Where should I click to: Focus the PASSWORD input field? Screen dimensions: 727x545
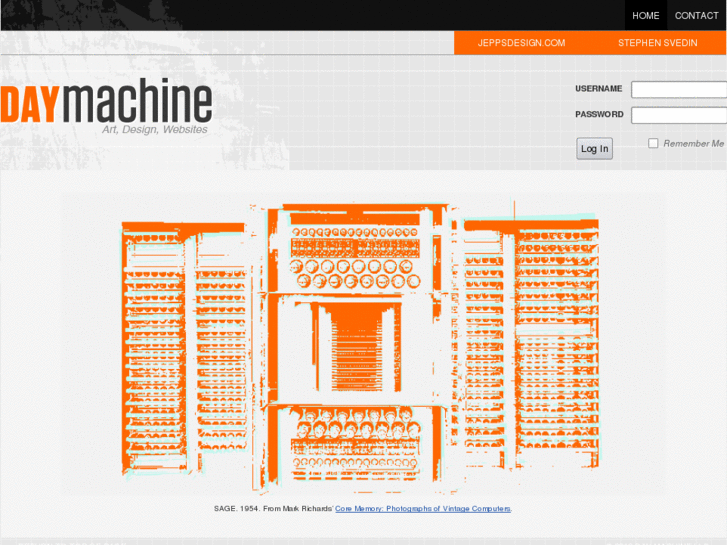679,115
